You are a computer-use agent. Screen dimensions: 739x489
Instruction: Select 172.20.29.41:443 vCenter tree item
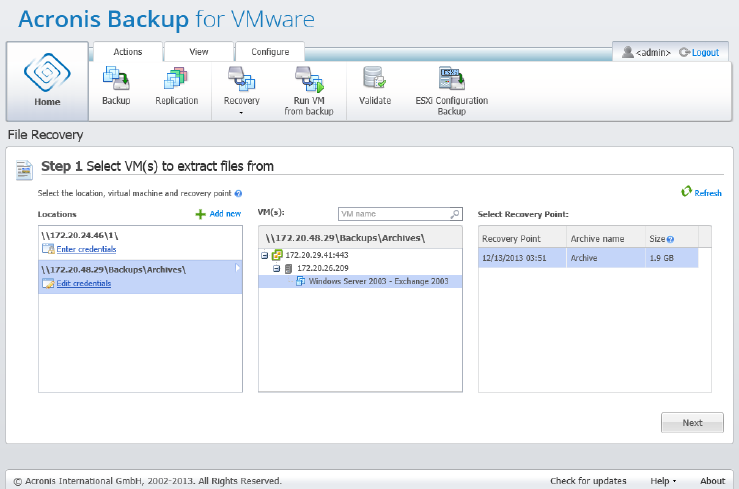[317, 255]
